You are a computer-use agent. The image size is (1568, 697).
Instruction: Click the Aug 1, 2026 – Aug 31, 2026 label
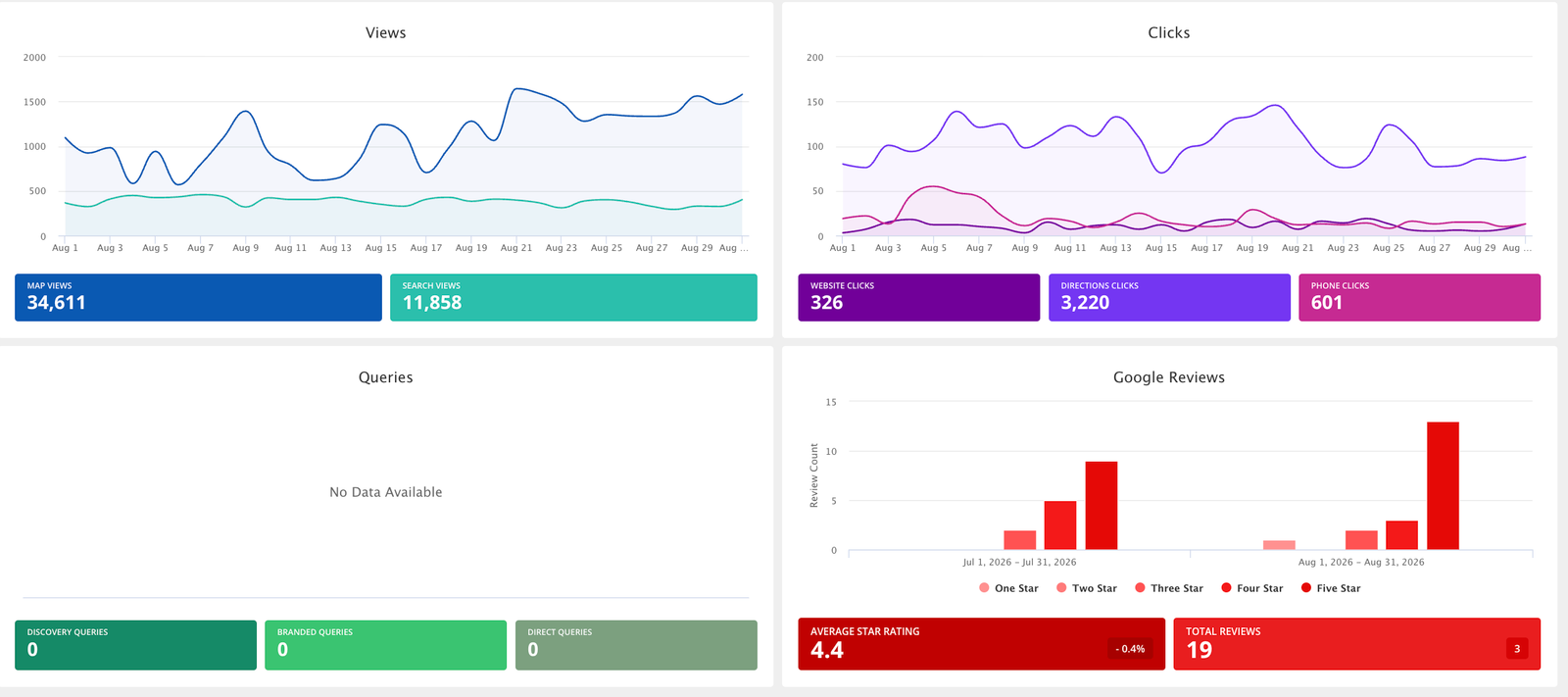click(x=1361, y=563)
